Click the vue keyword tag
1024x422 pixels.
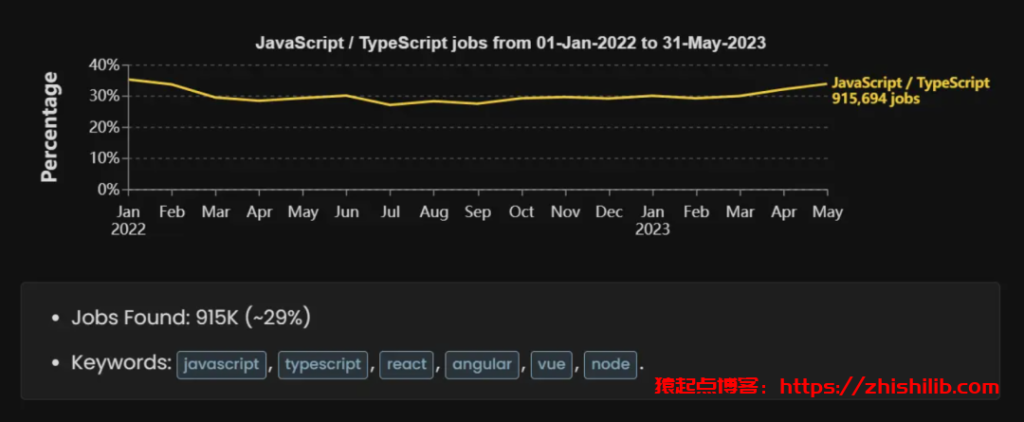pos(552,365)
